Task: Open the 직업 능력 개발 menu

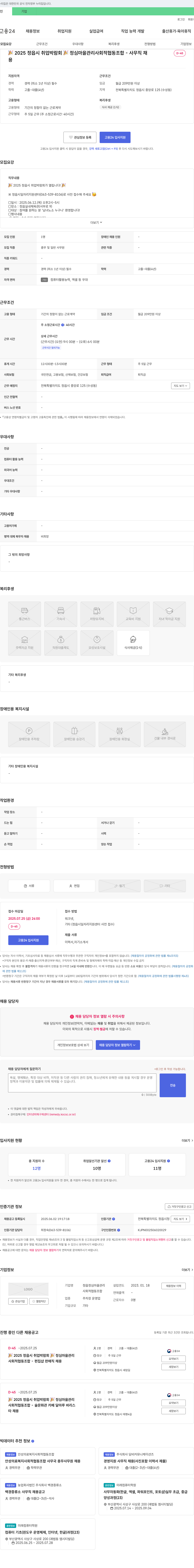Action: [x=133, y=31]
